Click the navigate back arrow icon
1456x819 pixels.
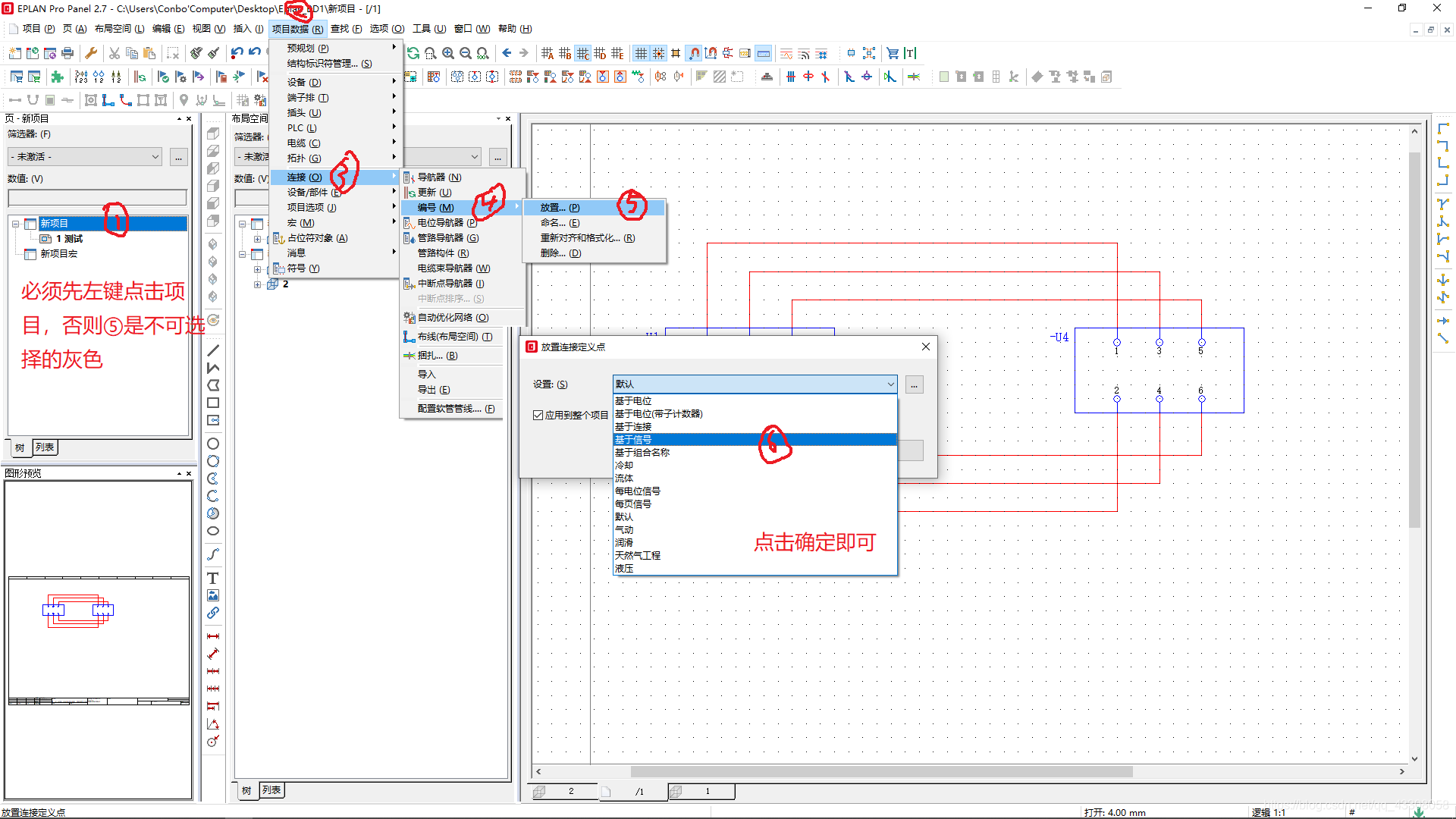tap(507, 53)
